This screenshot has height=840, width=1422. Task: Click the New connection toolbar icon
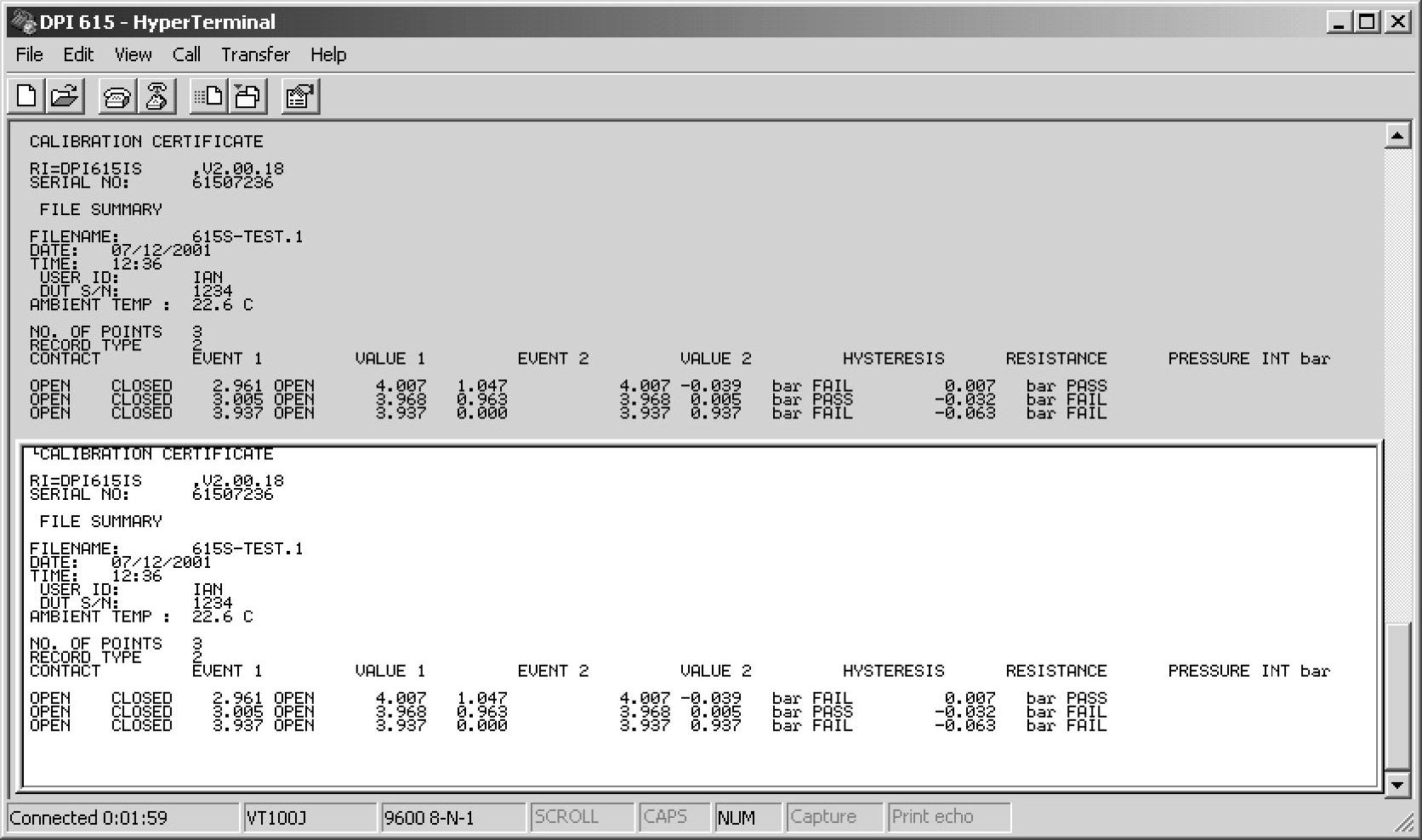pyautogui.click(x=26, y=96)
